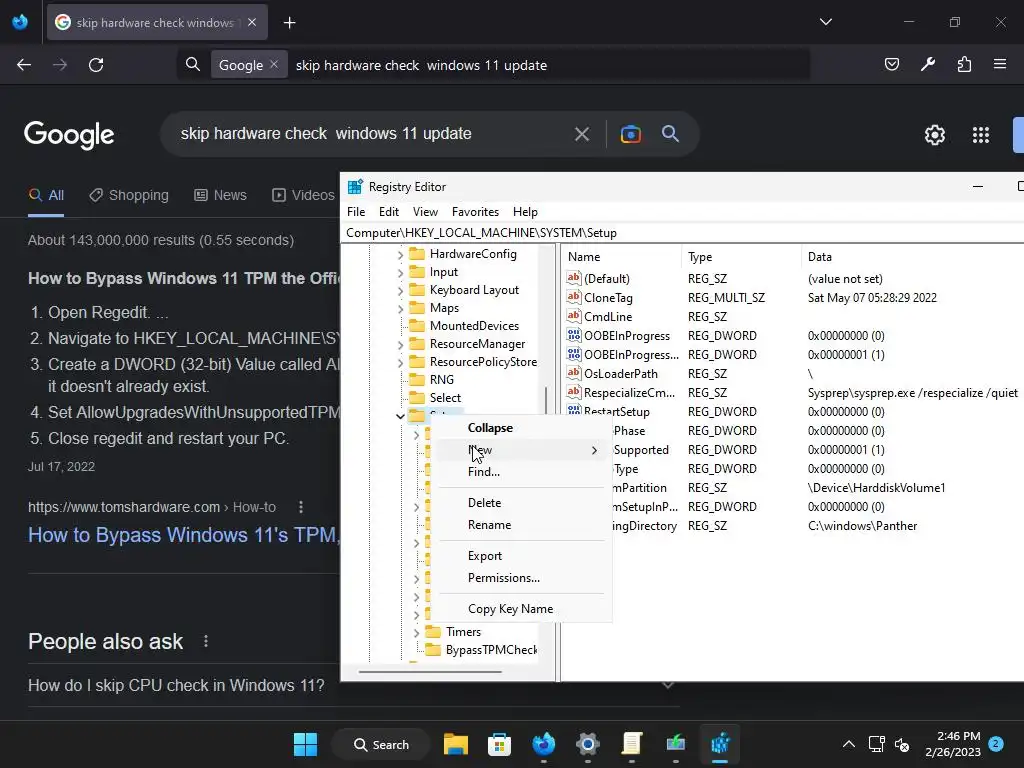Screen dimensions: 1024x768
Task: Switch to the News results tab
Action: coord(220,195)
